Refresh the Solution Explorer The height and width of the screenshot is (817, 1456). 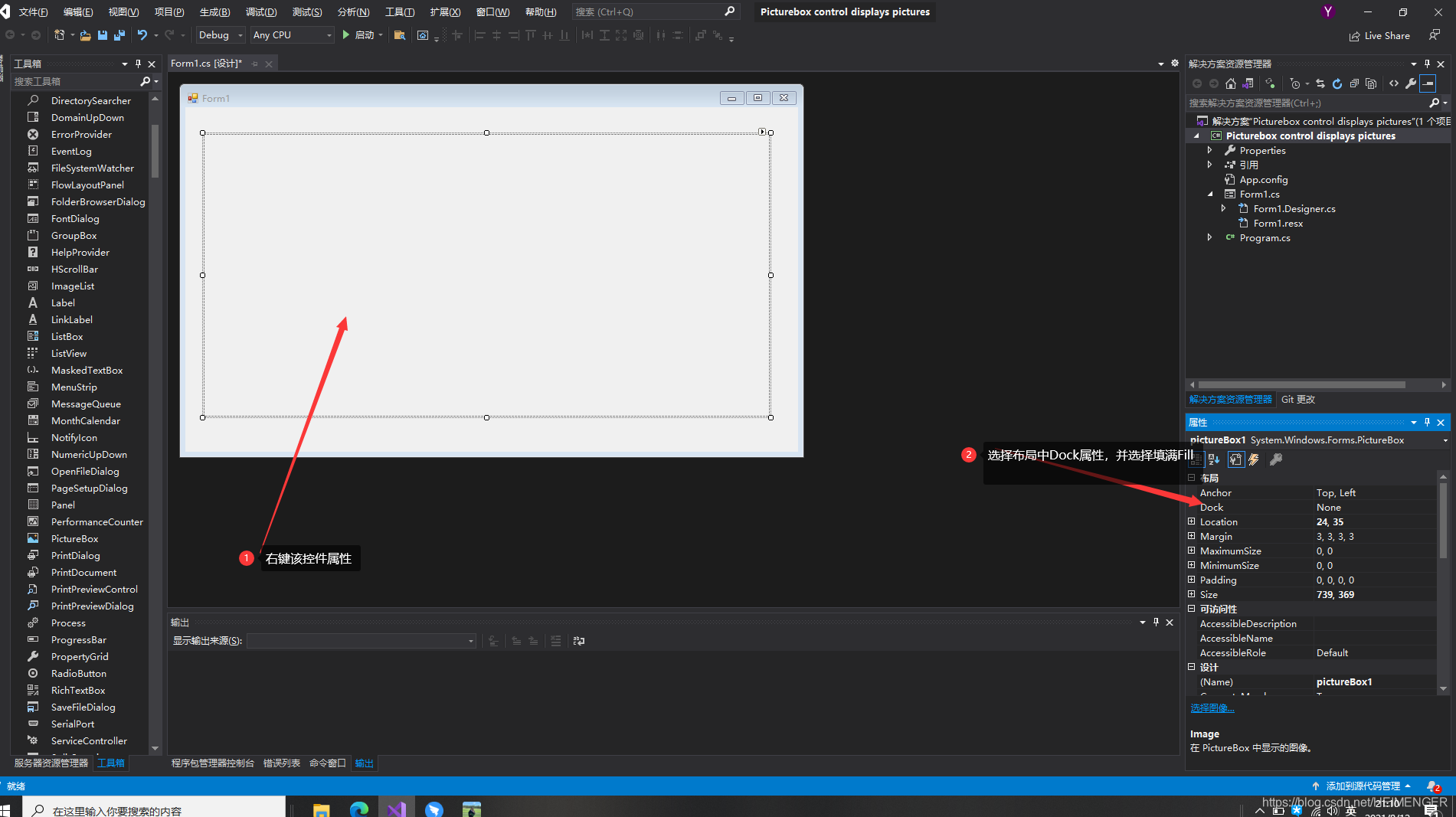pyautogui.click(x=1337, y=83)
